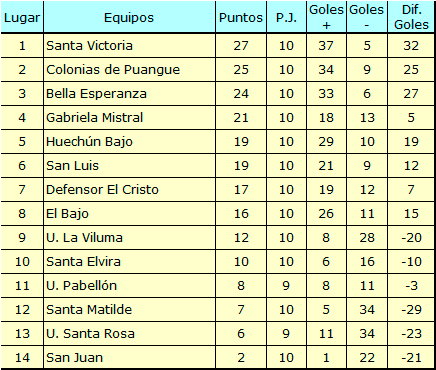Screen dimensions: 436x370
Task: Select Defensor El Cristo cell
Action: (129, 190)
